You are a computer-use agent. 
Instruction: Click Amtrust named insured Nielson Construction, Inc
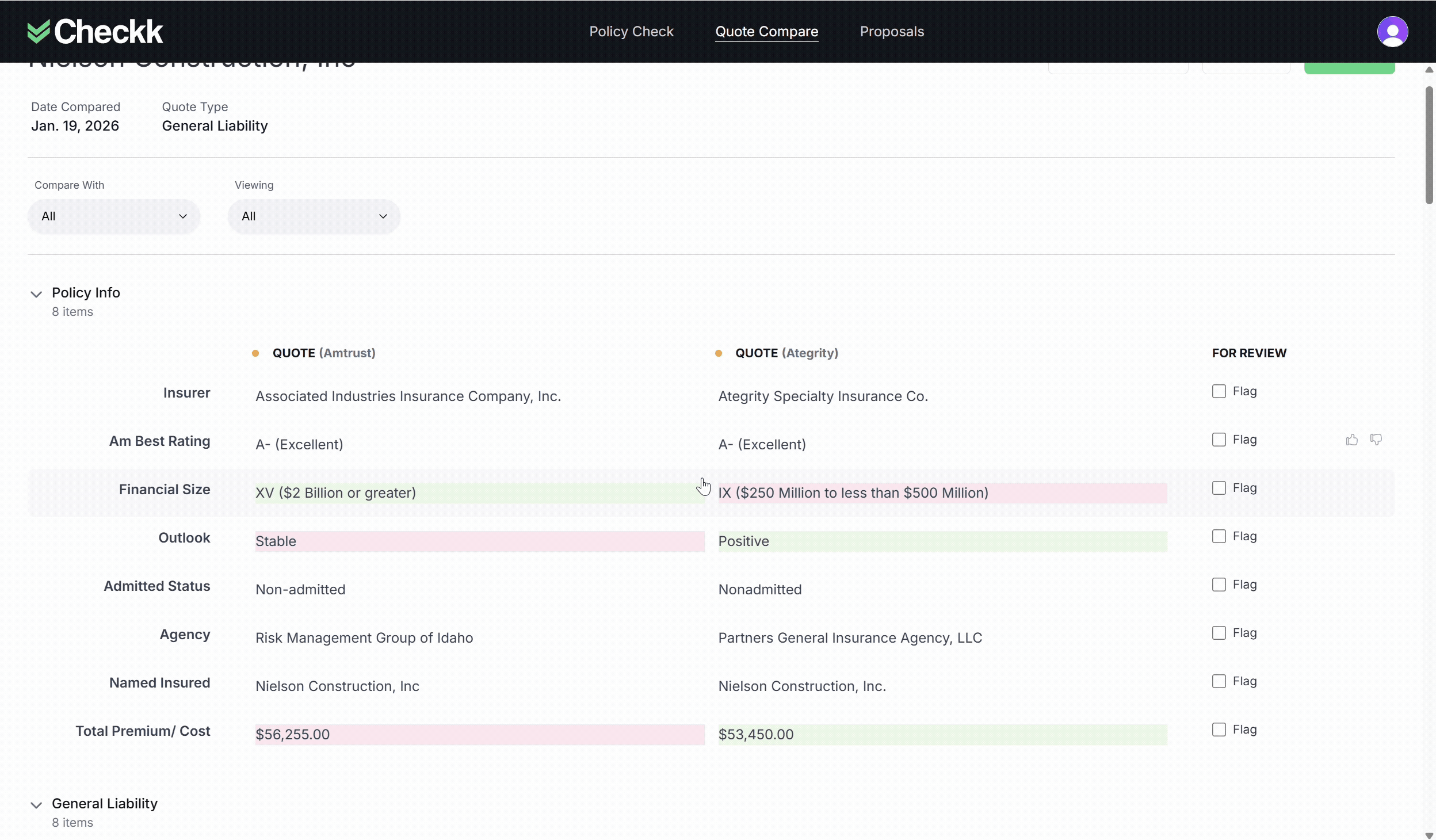coord(337,686)
